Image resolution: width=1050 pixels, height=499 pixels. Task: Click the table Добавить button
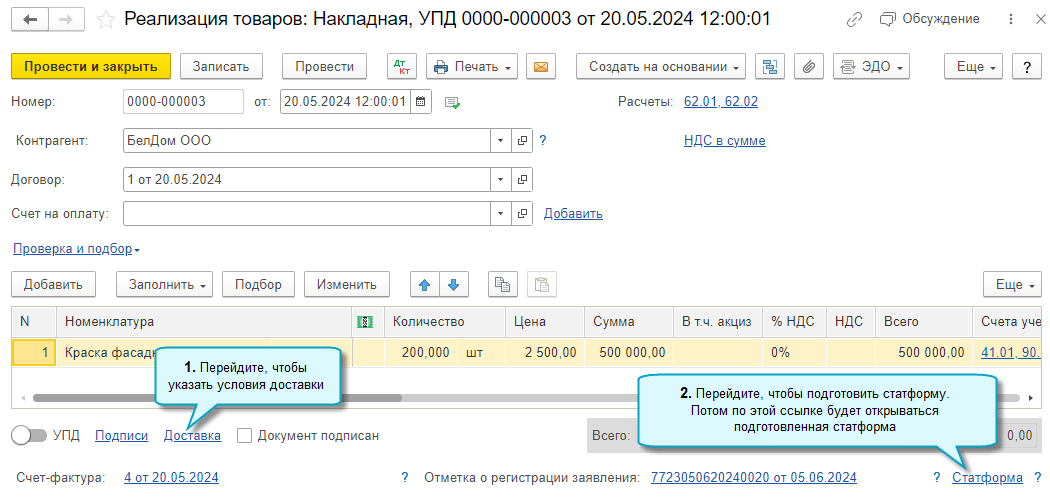(54, 284)
